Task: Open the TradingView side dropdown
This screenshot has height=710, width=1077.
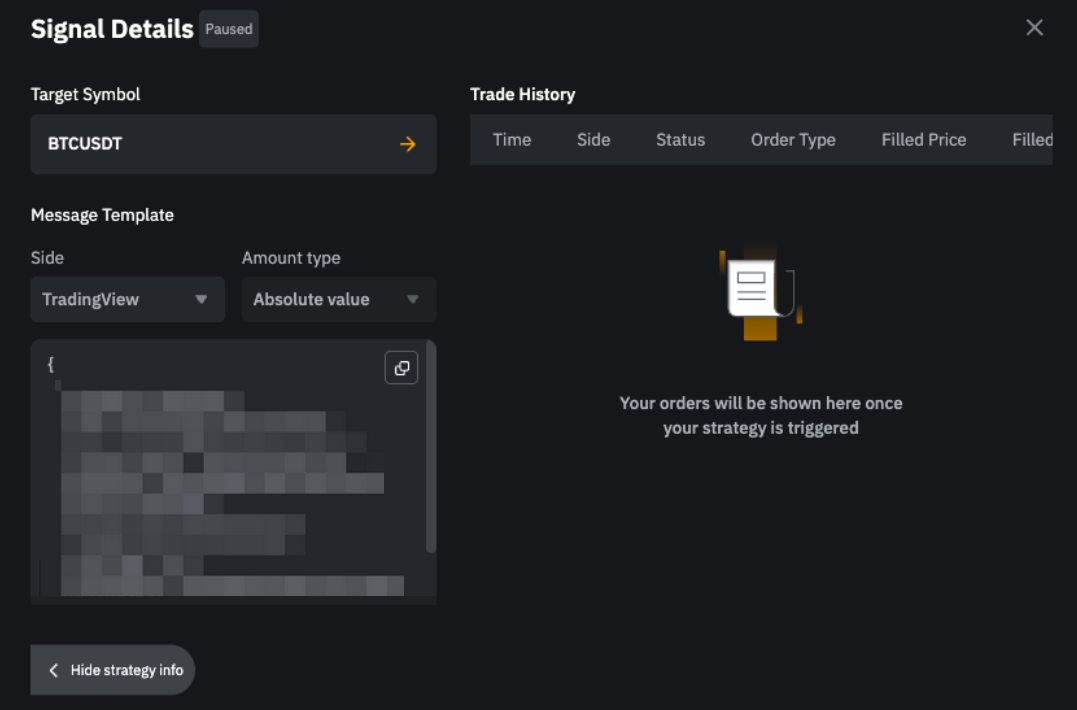Action: coord(127,300)
